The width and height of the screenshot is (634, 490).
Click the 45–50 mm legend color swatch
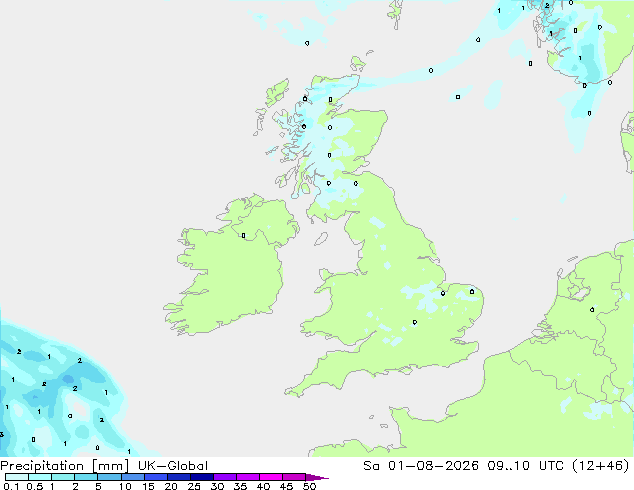point(294,477)
